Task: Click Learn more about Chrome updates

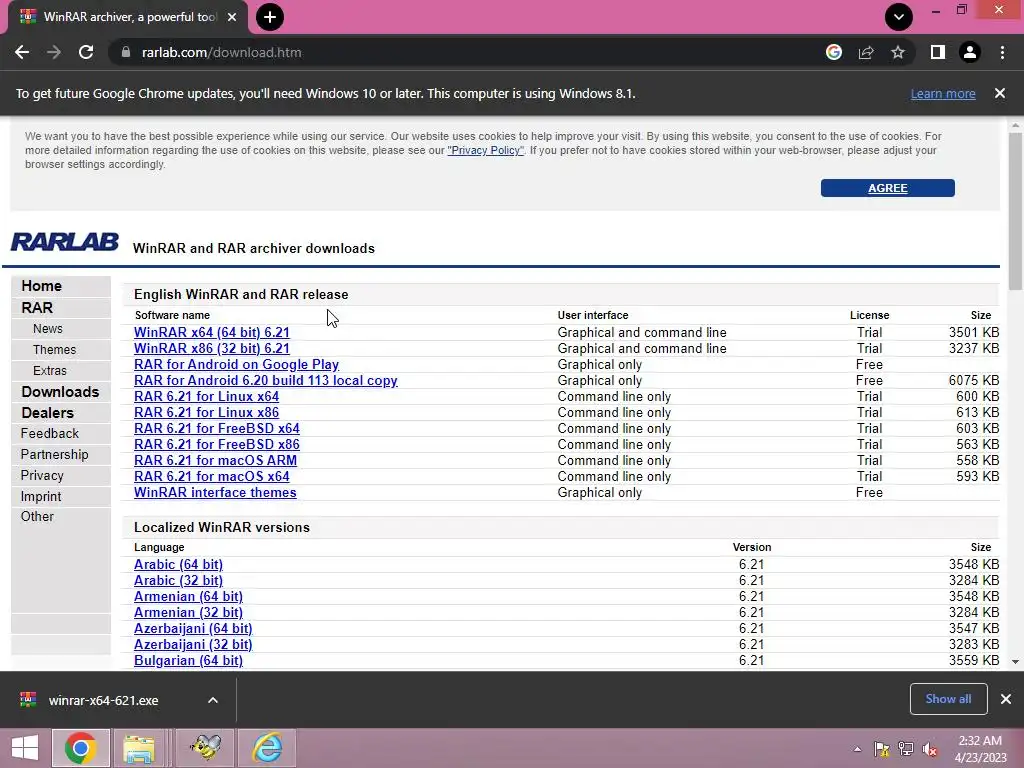Action: click(943, 93)
